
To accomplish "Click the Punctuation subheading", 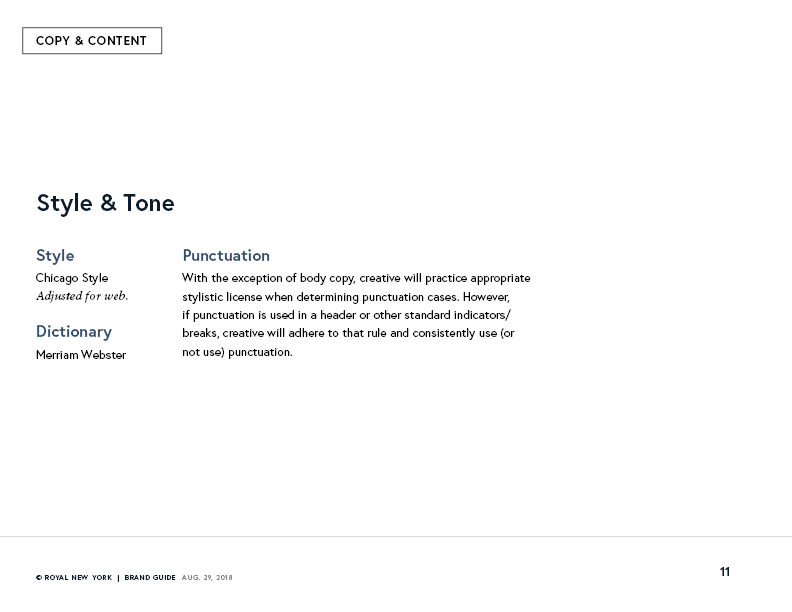I will coord(226,256).
